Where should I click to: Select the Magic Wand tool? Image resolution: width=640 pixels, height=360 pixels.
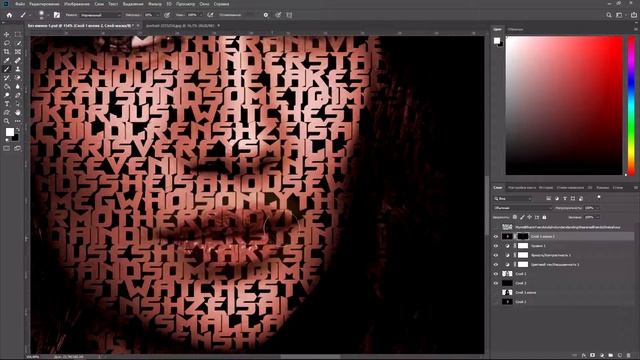(x=18, y=43)
